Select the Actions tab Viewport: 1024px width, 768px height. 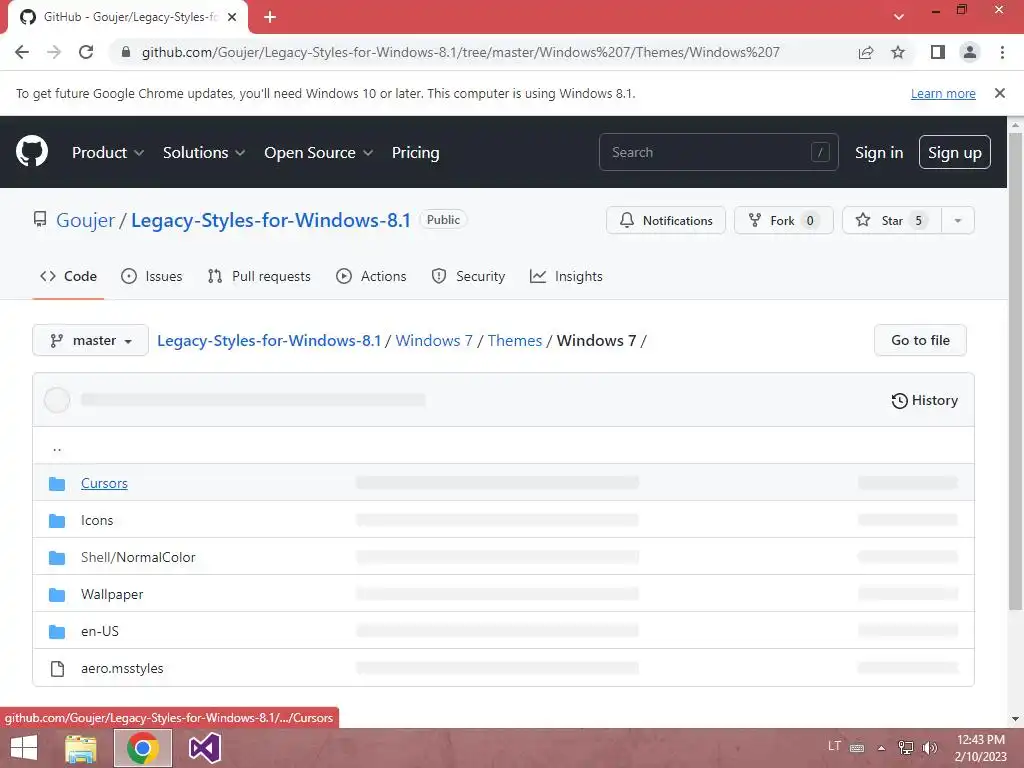[x=371, y=276]
